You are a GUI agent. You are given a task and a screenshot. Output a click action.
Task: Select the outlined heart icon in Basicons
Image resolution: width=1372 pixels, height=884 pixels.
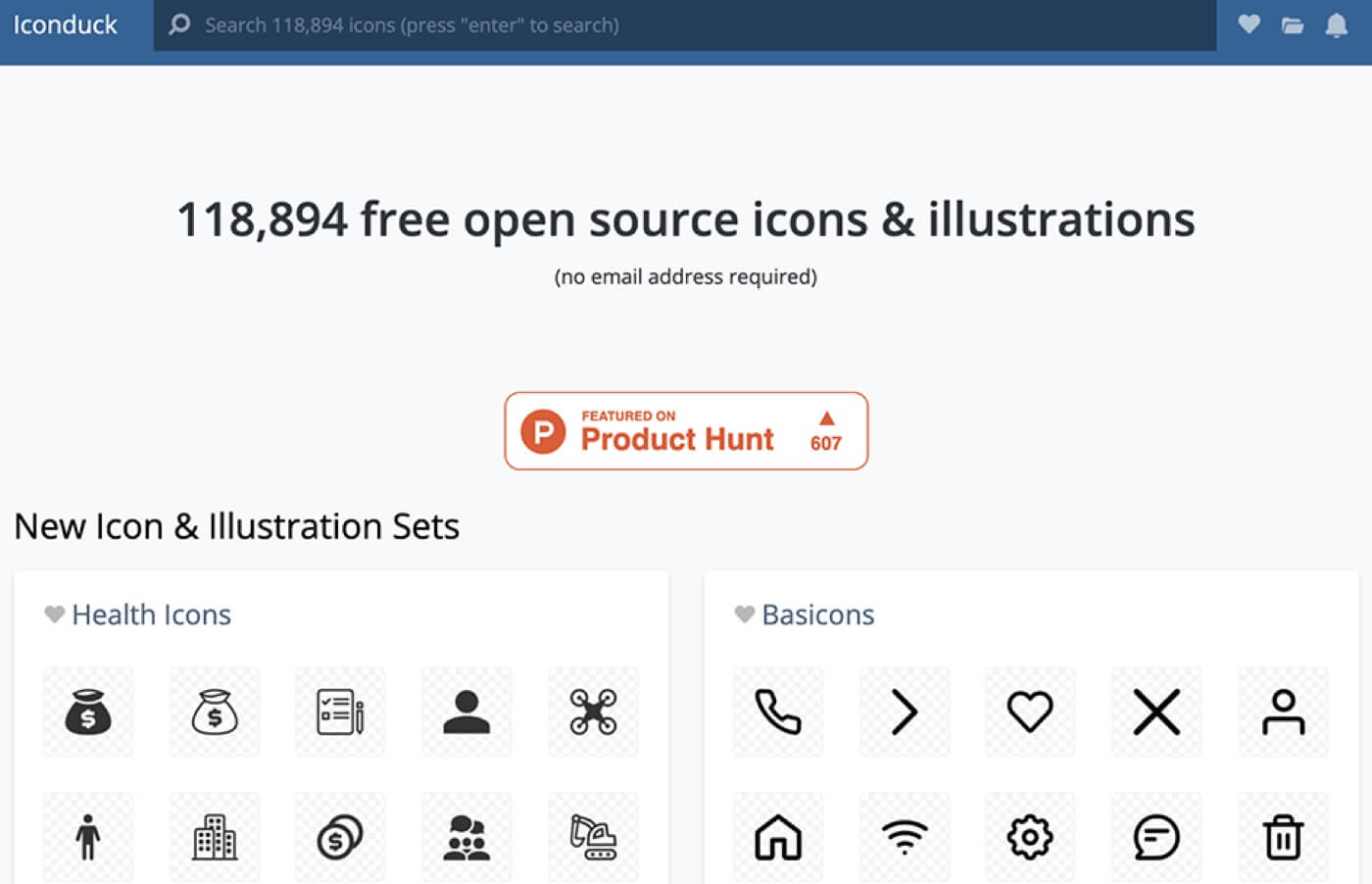tap(1030, 712)
